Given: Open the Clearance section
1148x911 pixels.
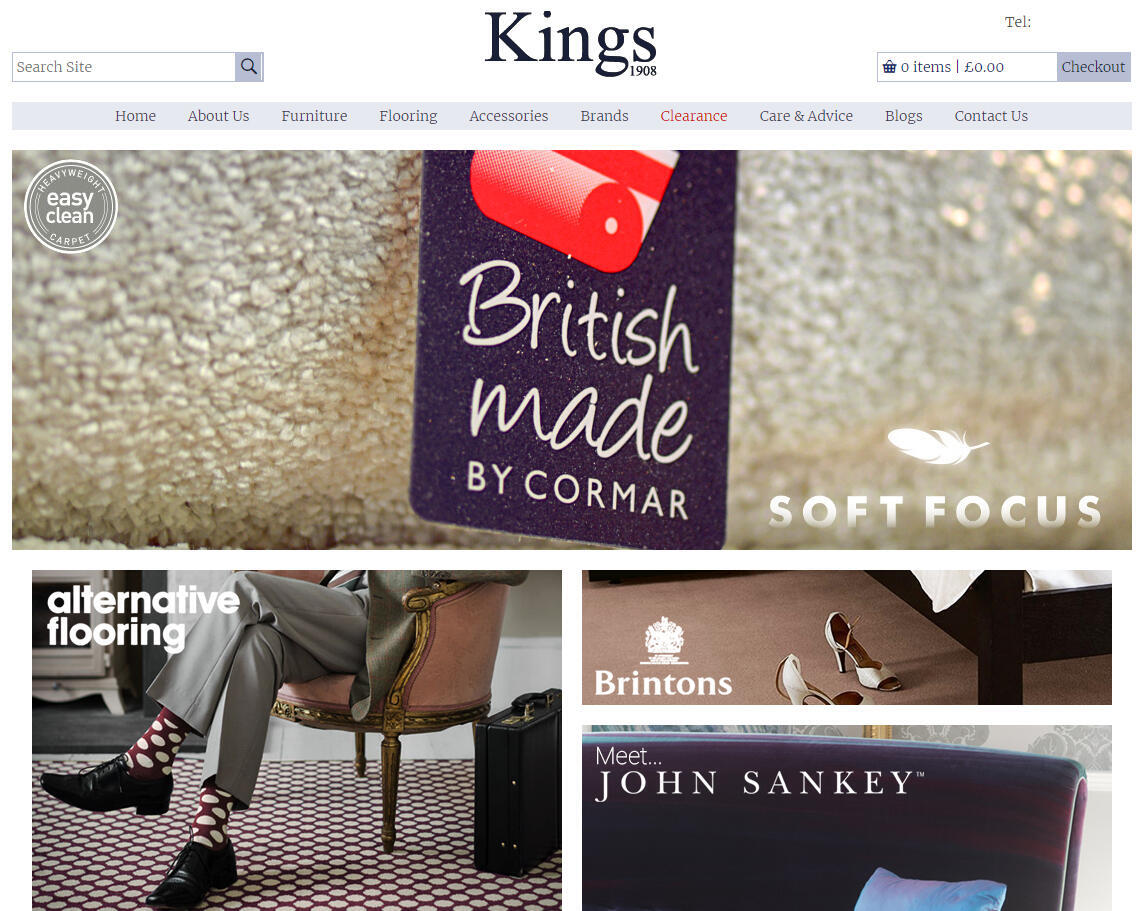Looking at the screenshot, I should (693, 116).
